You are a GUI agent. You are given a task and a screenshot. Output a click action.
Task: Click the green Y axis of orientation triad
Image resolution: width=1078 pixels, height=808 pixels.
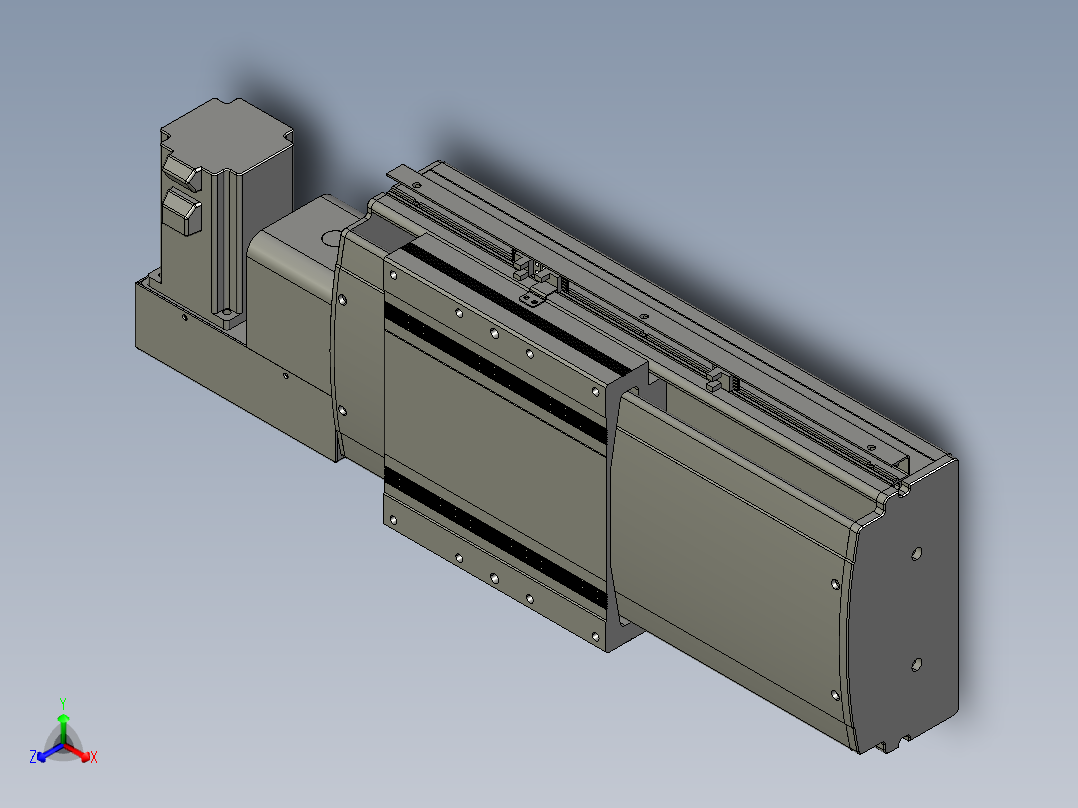(63, 721)
